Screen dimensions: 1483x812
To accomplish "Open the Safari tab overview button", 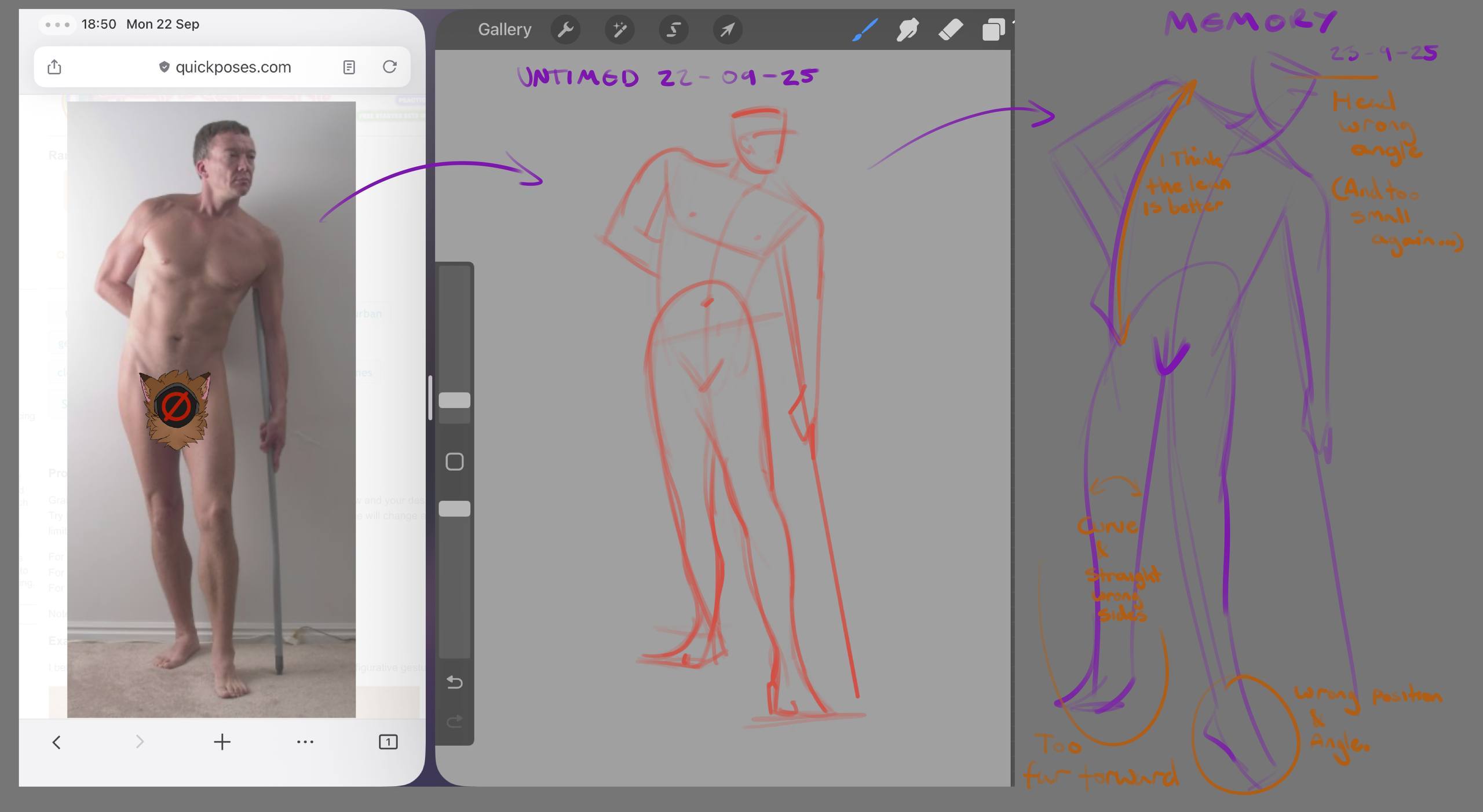I will (388, 742).
